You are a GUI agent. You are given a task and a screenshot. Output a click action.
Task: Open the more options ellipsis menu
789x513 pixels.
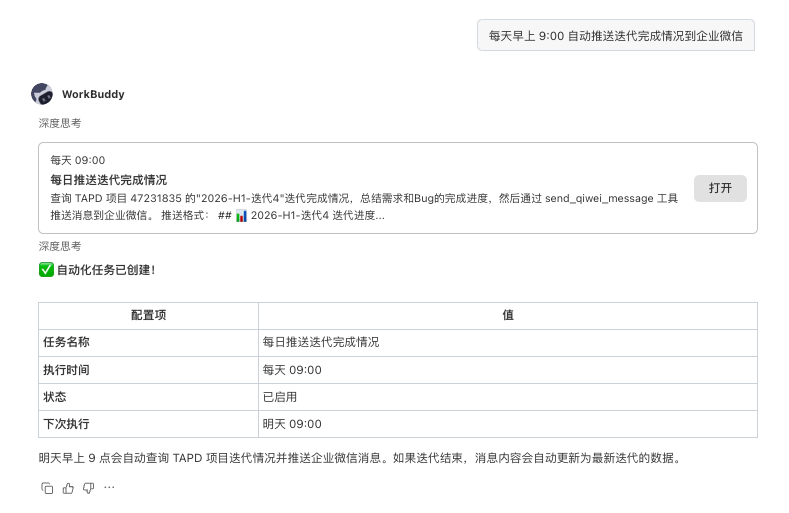[x=109, y=487]
